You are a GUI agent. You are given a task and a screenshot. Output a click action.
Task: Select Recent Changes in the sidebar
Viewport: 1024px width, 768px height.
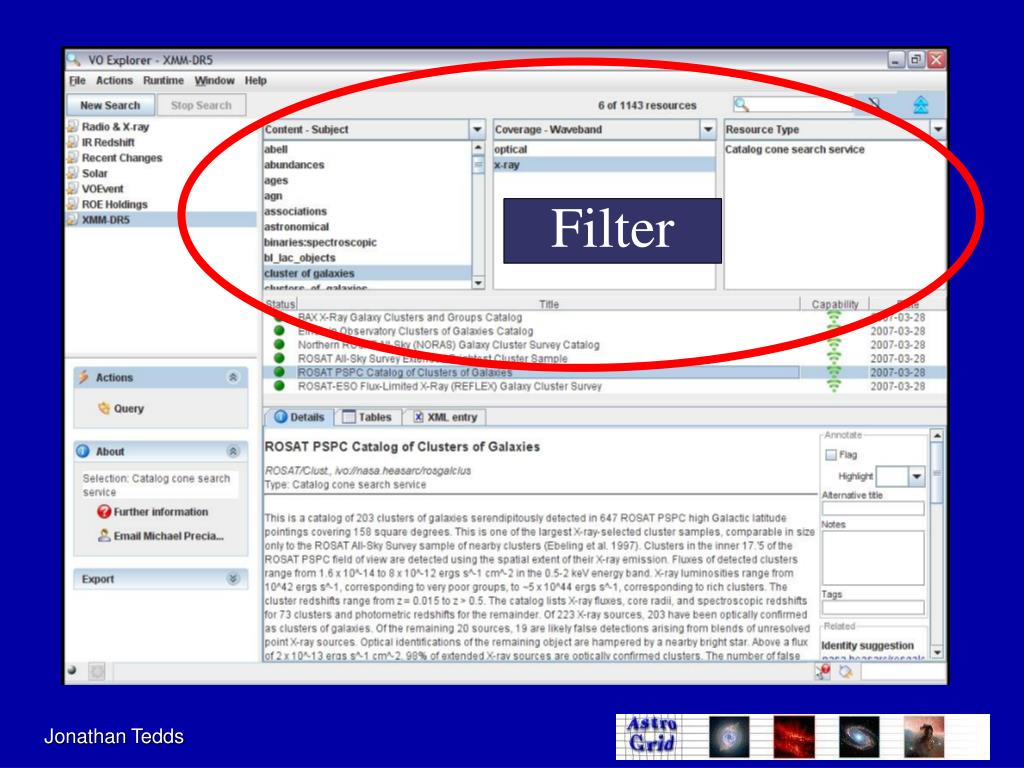(121, 158)
